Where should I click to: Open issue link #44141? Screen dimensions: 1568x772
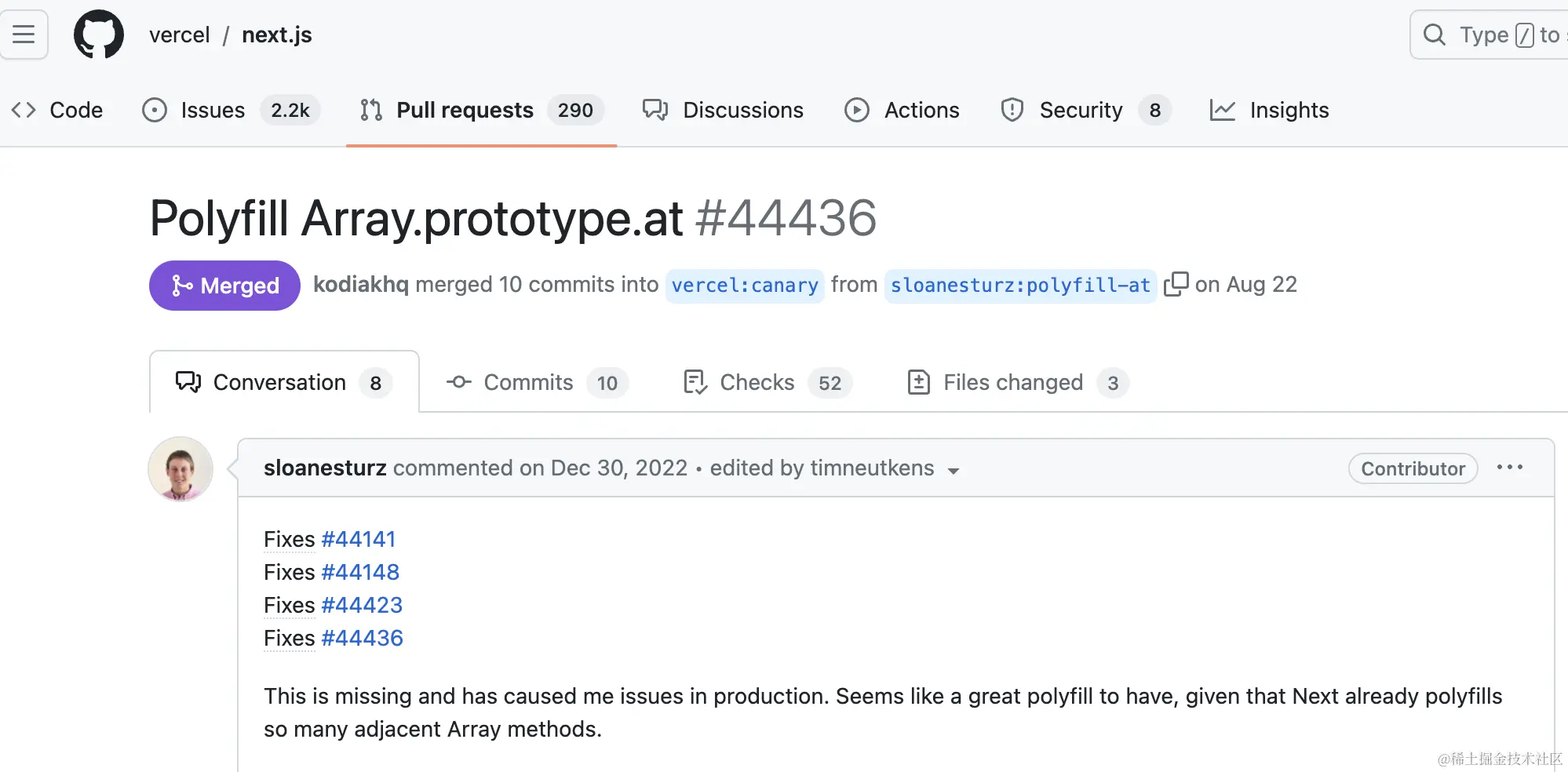pyautogui.click(x=359, y=539)
